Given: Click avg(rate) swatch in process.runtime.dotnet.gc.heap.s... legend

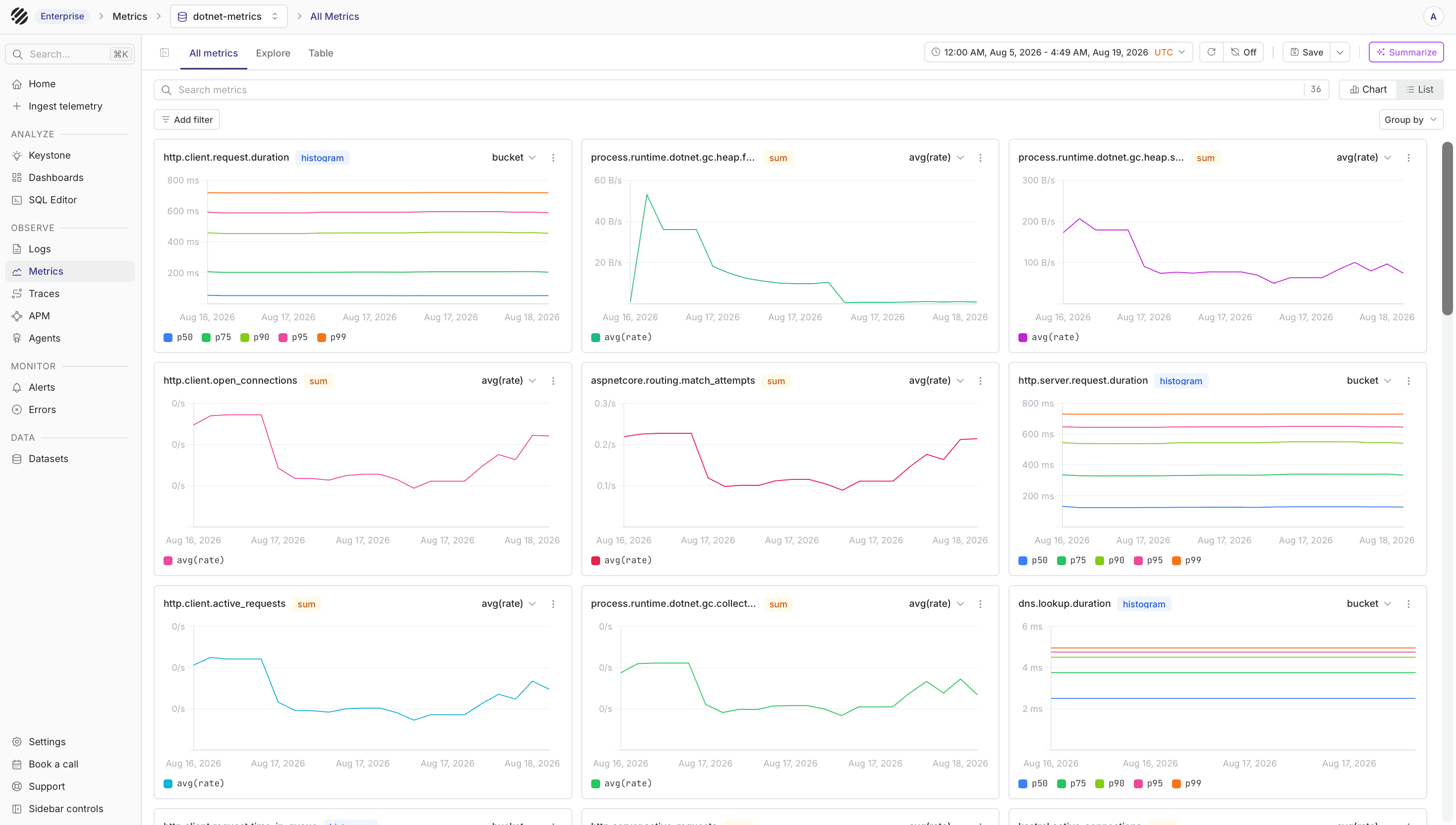Looking at the screenshot, I should [1023, 337].
